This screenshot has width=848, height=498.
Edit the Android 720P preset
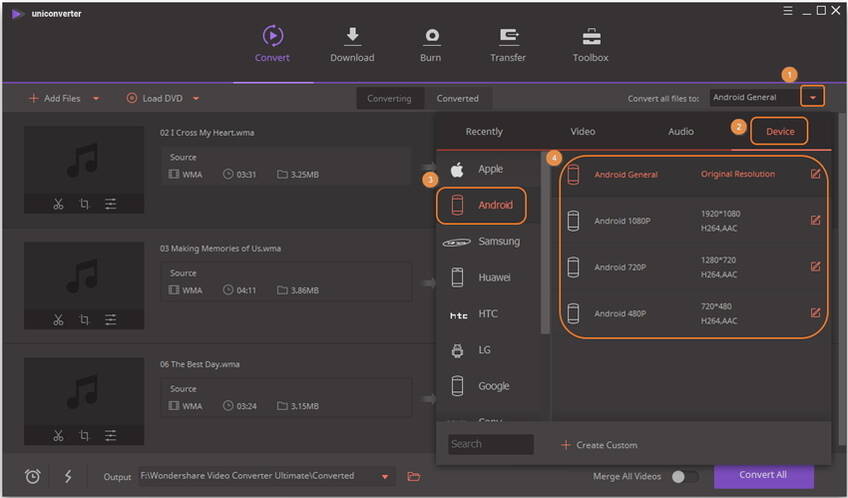coord(815,267)
